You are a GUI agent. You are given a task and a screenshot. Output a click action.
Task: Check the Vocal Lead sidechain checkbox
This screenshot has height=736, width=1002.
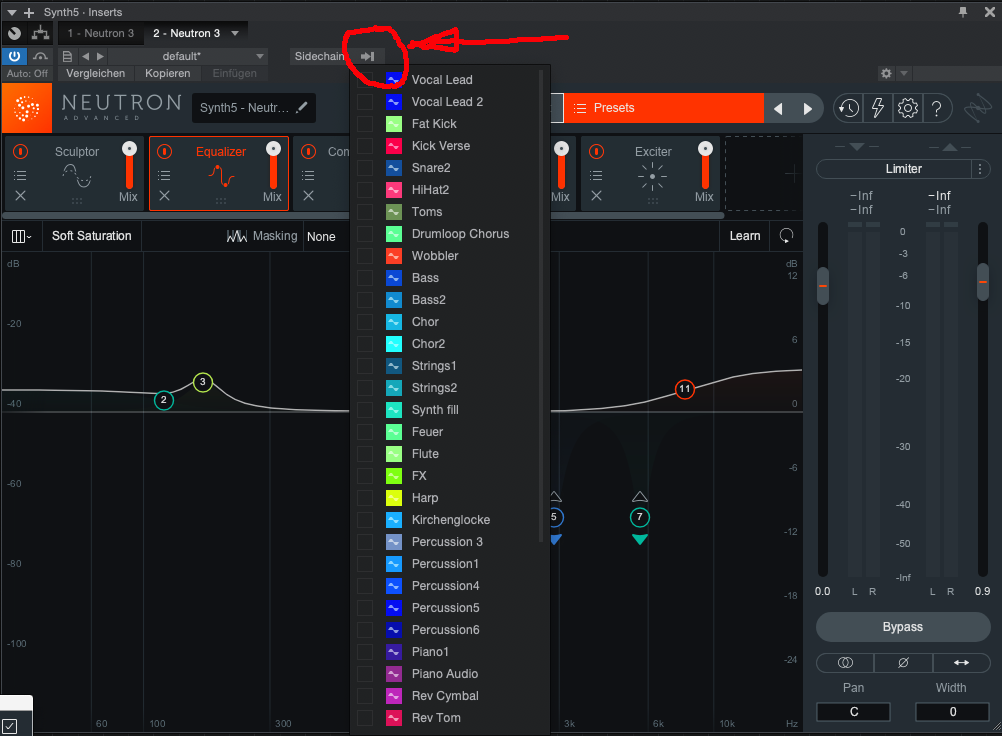click(365, 79)
